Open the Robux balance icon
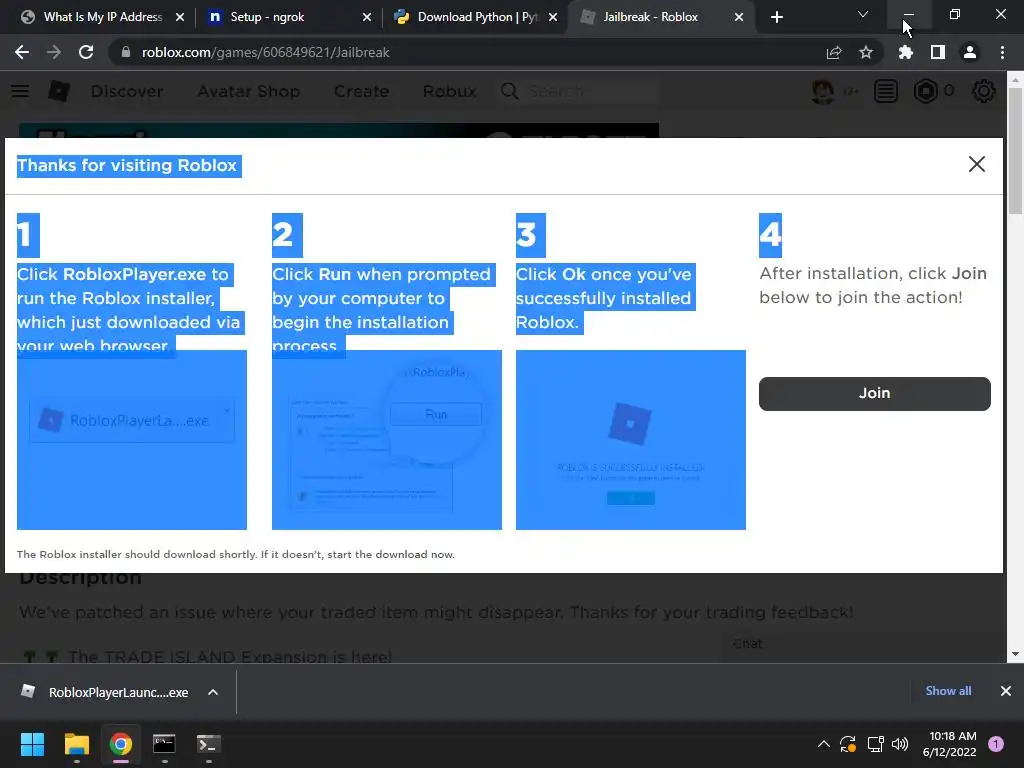This screenshot has width=1024, height=768. pos(925,91)
